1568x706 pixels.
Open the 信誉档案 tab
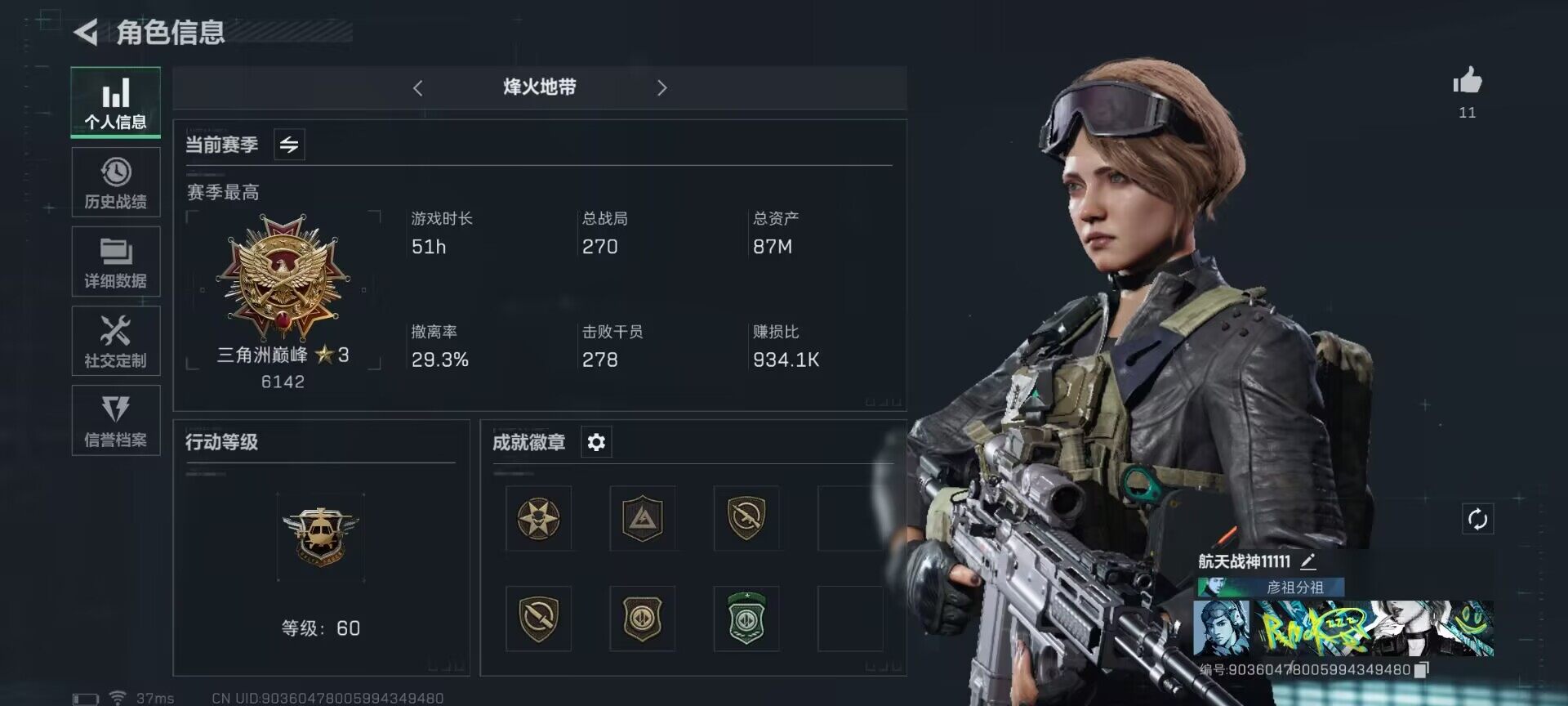point(115,420)
